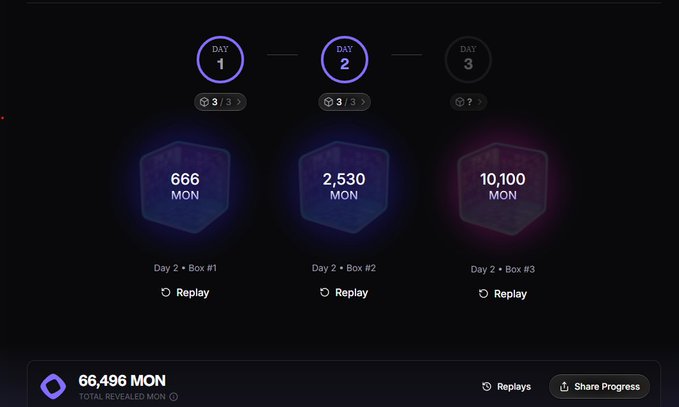
Task: Replay Box #3 reveal animation
Action: (502, 294)
